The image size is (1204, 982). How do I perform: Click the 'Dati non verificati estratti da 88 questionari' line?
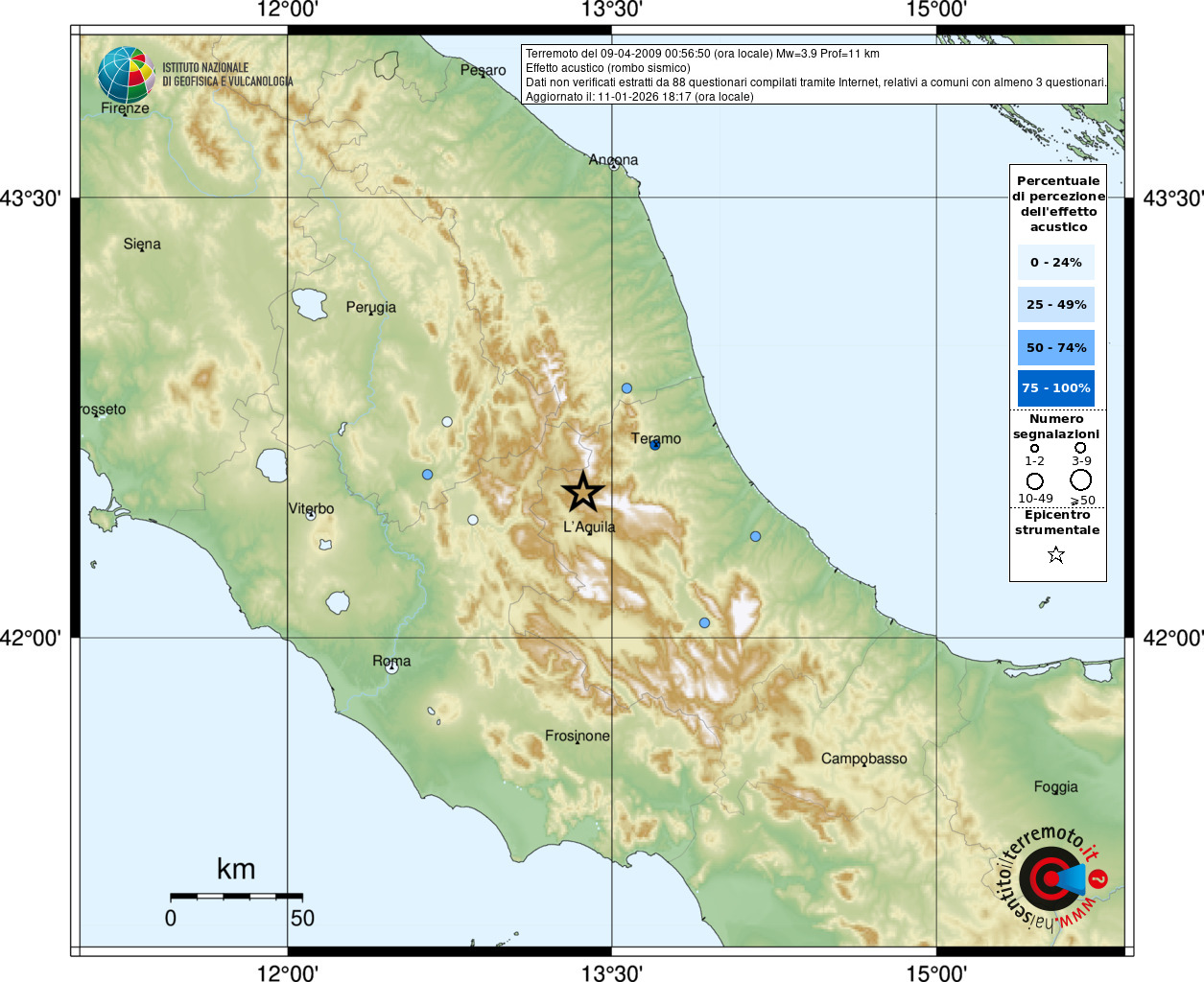click(815, 82)
